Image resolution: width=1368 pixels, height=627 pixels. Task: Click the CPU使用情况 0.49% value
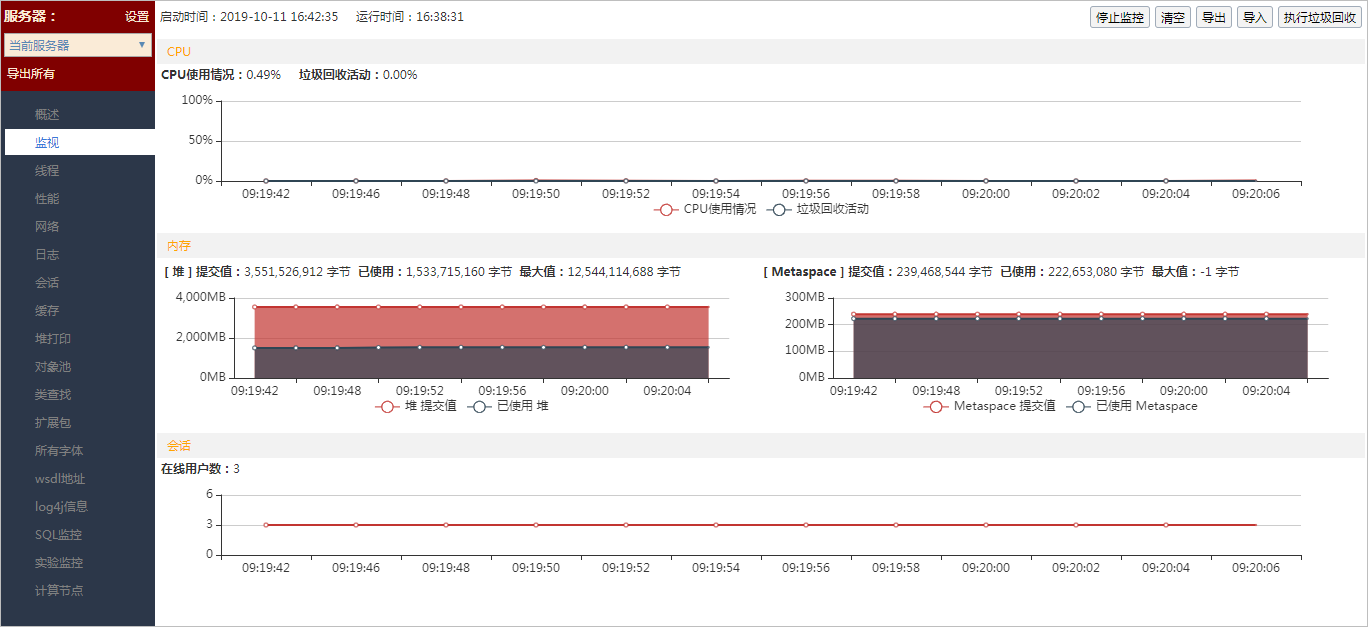221,75
